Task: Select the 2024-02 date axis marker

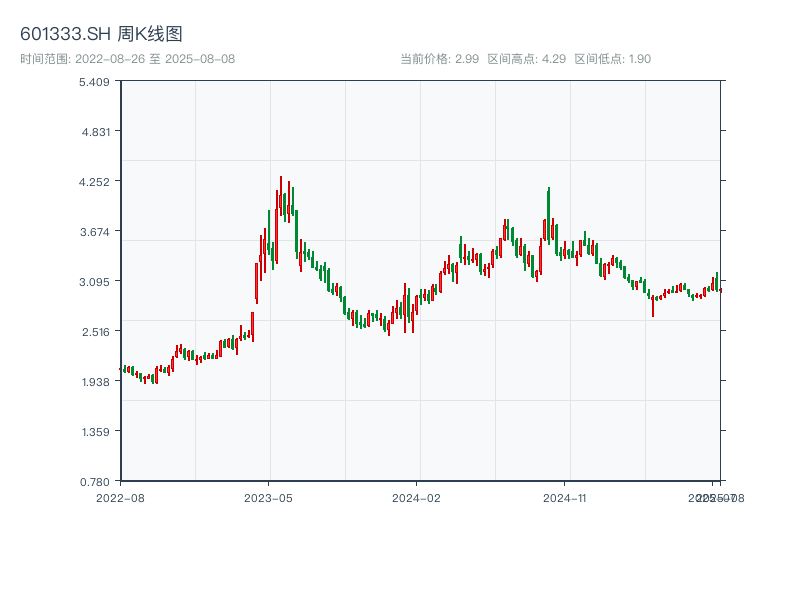Action: pos(416,497)
